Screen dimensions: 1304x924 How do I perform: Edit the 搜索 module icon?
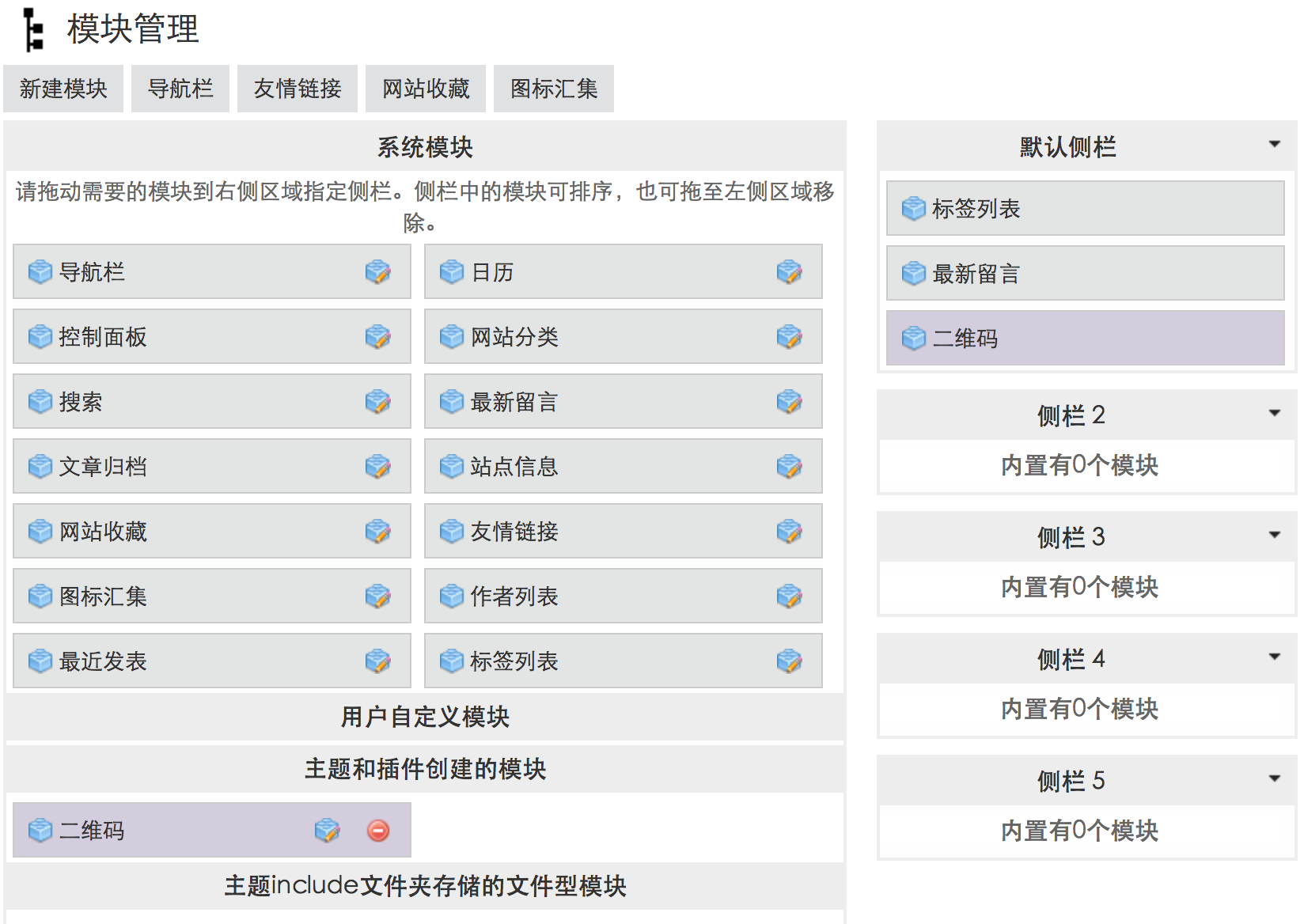click(378, 402)
